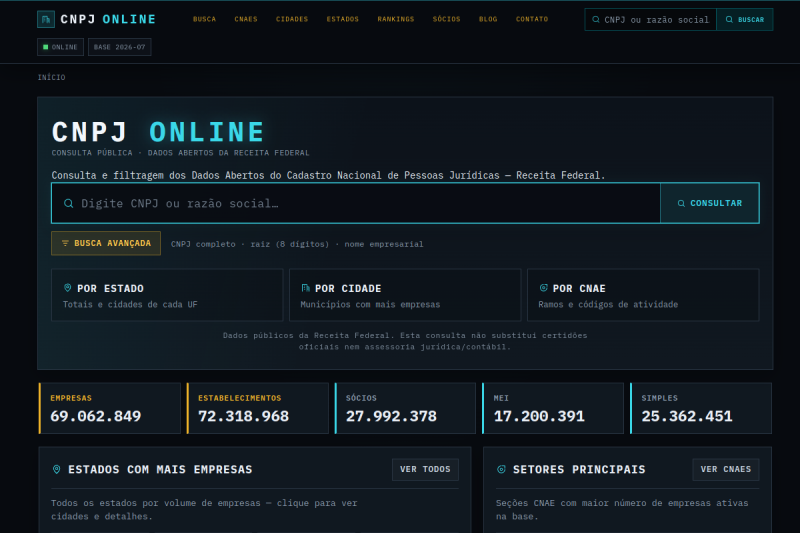Click the MEI 17.200.391 stat card

click(x=553, y=408)
